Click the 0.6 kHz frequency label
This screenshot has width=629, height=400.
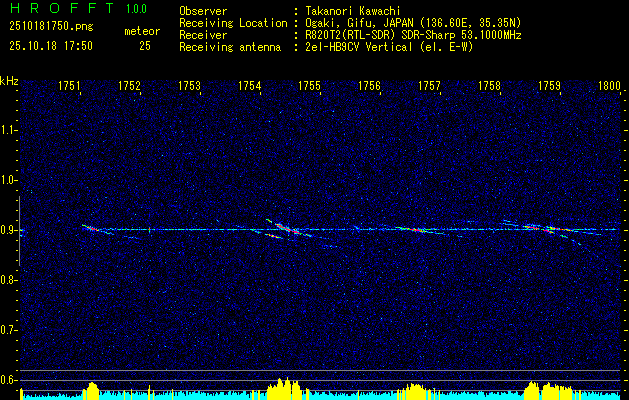(9, 380)
